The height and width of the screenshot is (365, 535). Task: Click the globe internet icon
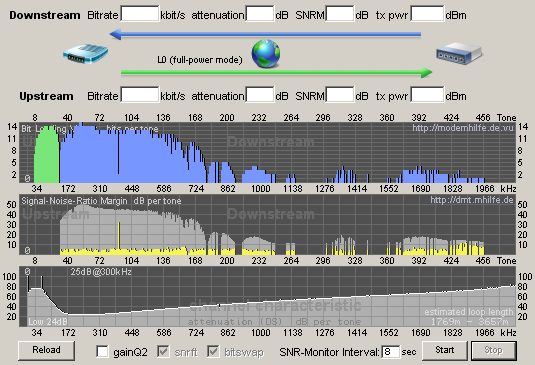pos(266,54)
